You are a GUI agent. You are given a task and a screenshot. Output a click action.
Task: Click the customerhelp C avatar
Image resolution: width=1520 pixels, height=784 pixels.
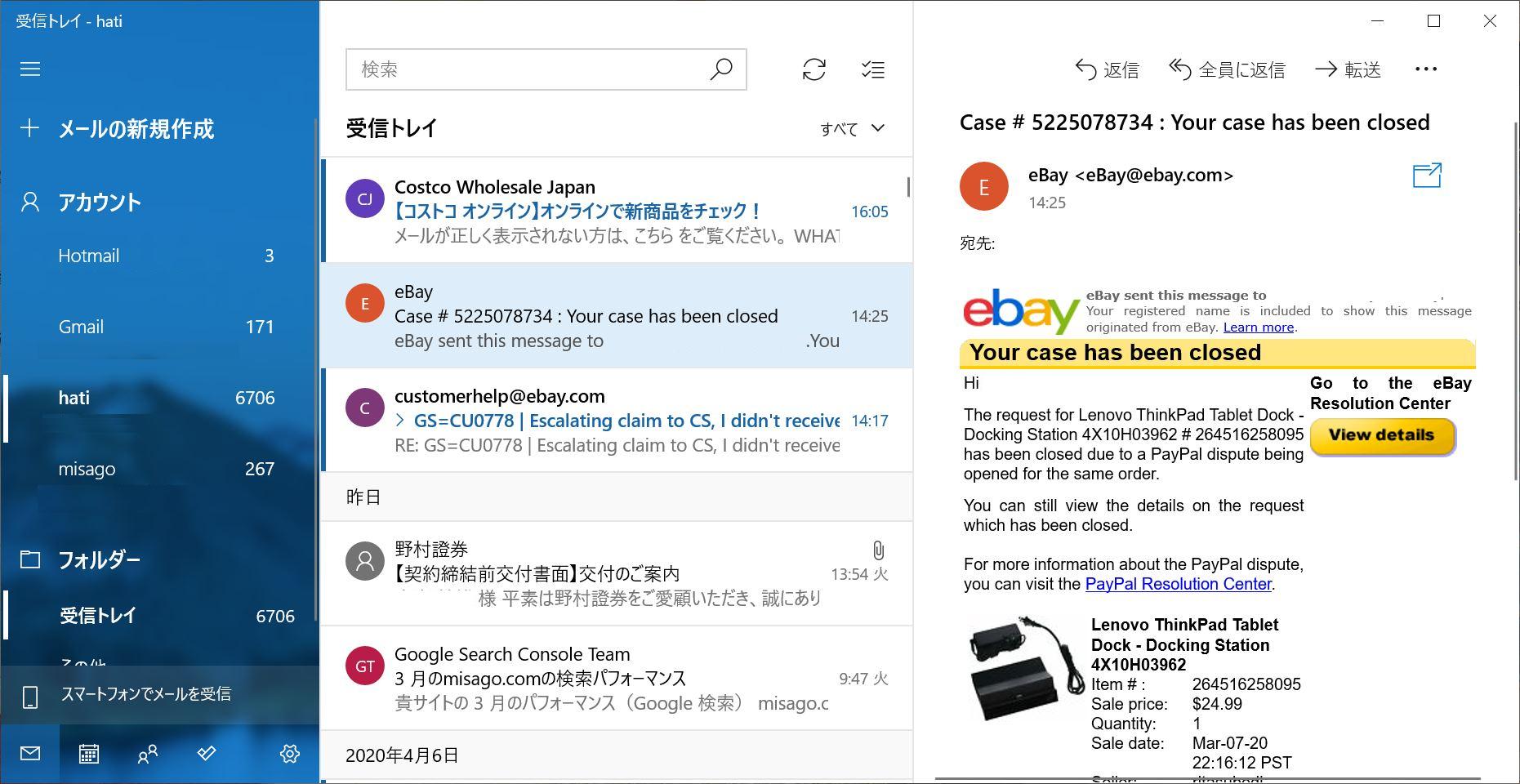(x=365, y=408)
